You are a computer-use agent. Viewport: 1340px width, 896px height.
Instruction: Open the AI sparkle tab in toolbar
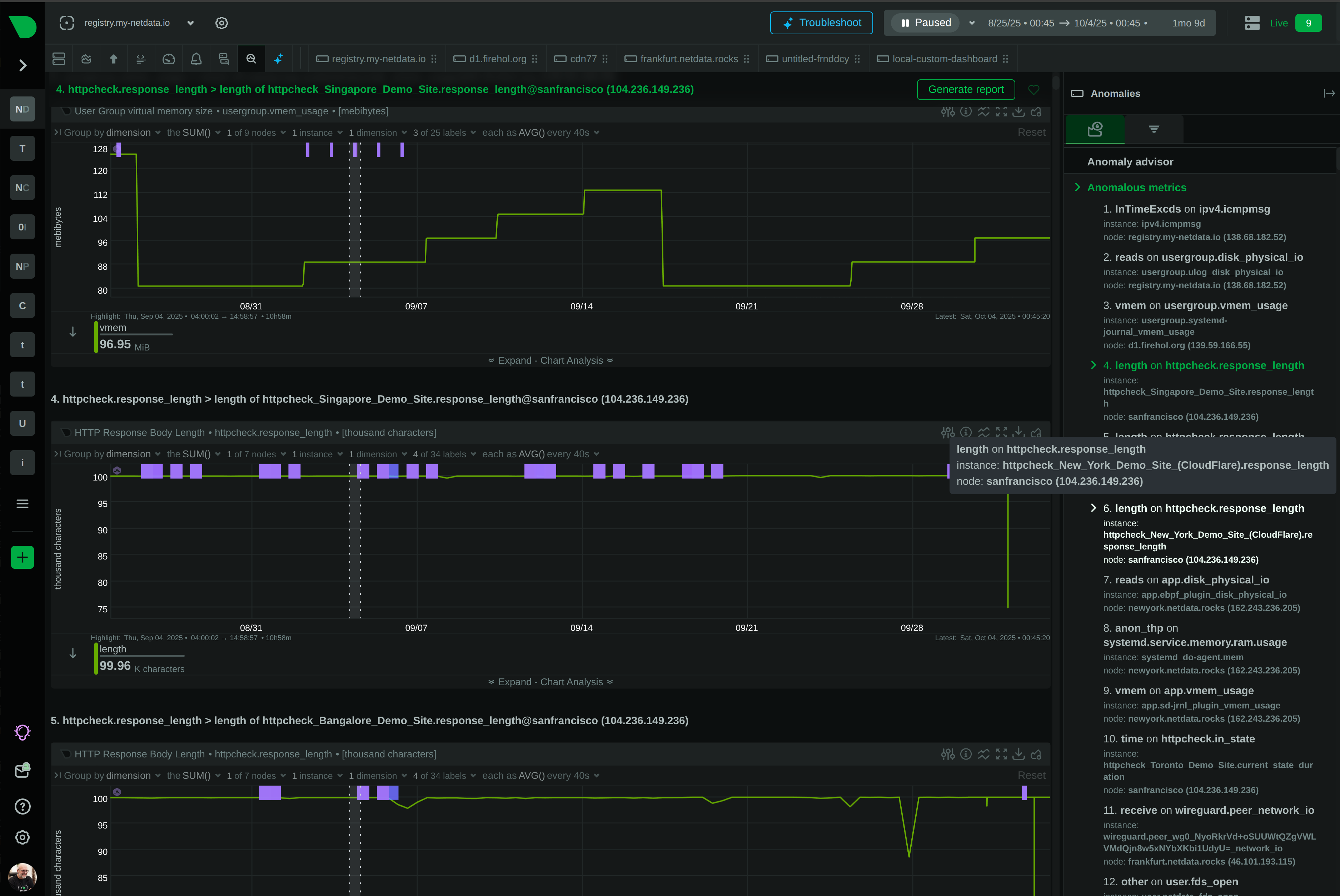[x=278, y=59]
